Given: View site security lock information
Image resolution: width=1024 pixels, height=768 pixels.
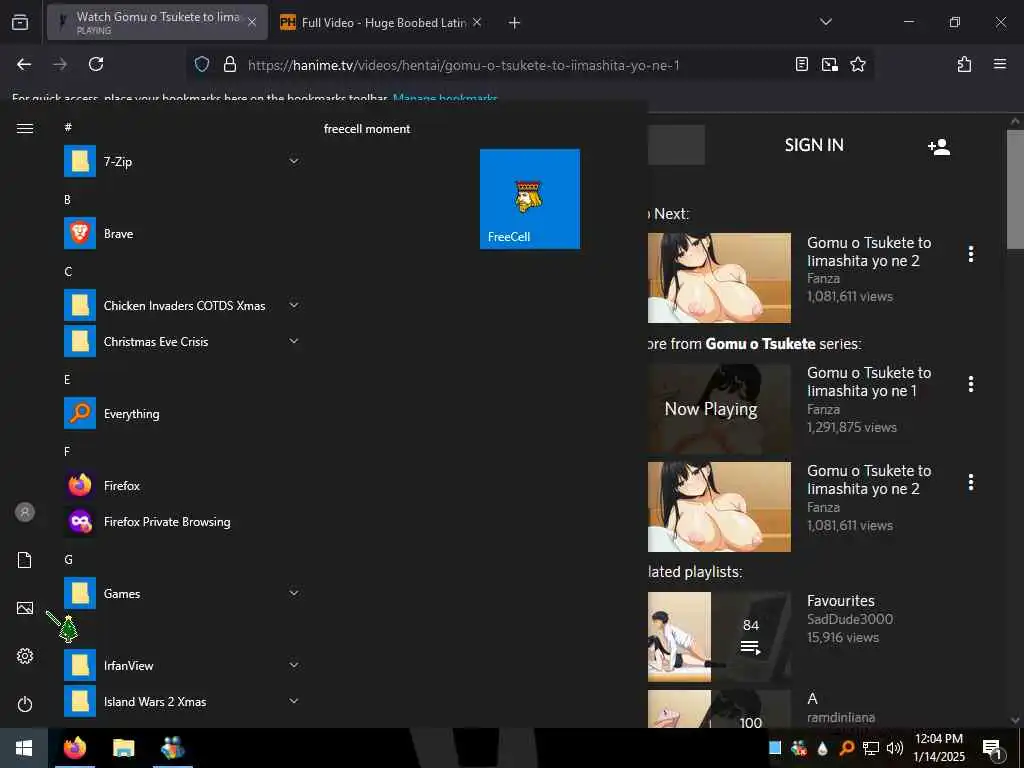Looking at the screenshot, I should point(229,64).
